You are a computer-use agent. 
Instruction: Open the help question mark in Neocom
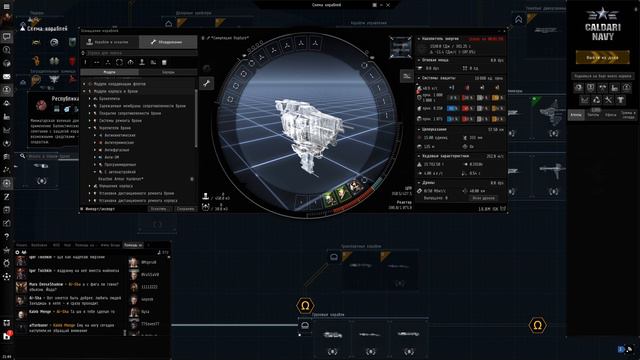coord(7,236)
